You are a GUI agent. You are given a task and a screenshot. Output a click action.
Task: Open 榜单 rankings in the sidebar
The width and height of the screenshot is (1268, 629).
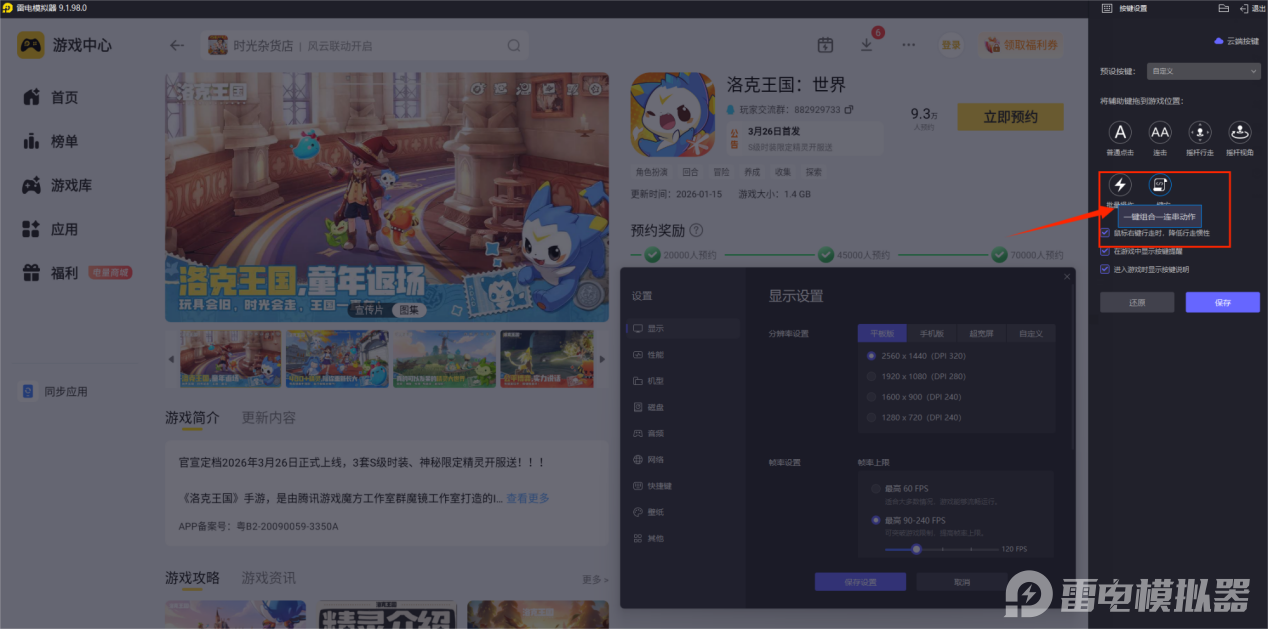[x=64, y=141]
